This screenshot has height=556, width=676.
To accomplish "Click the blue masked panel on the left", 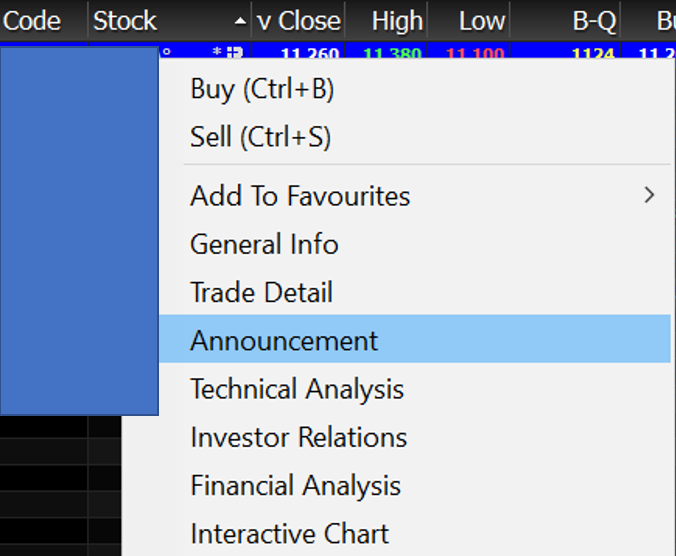I will pos(79,230).
